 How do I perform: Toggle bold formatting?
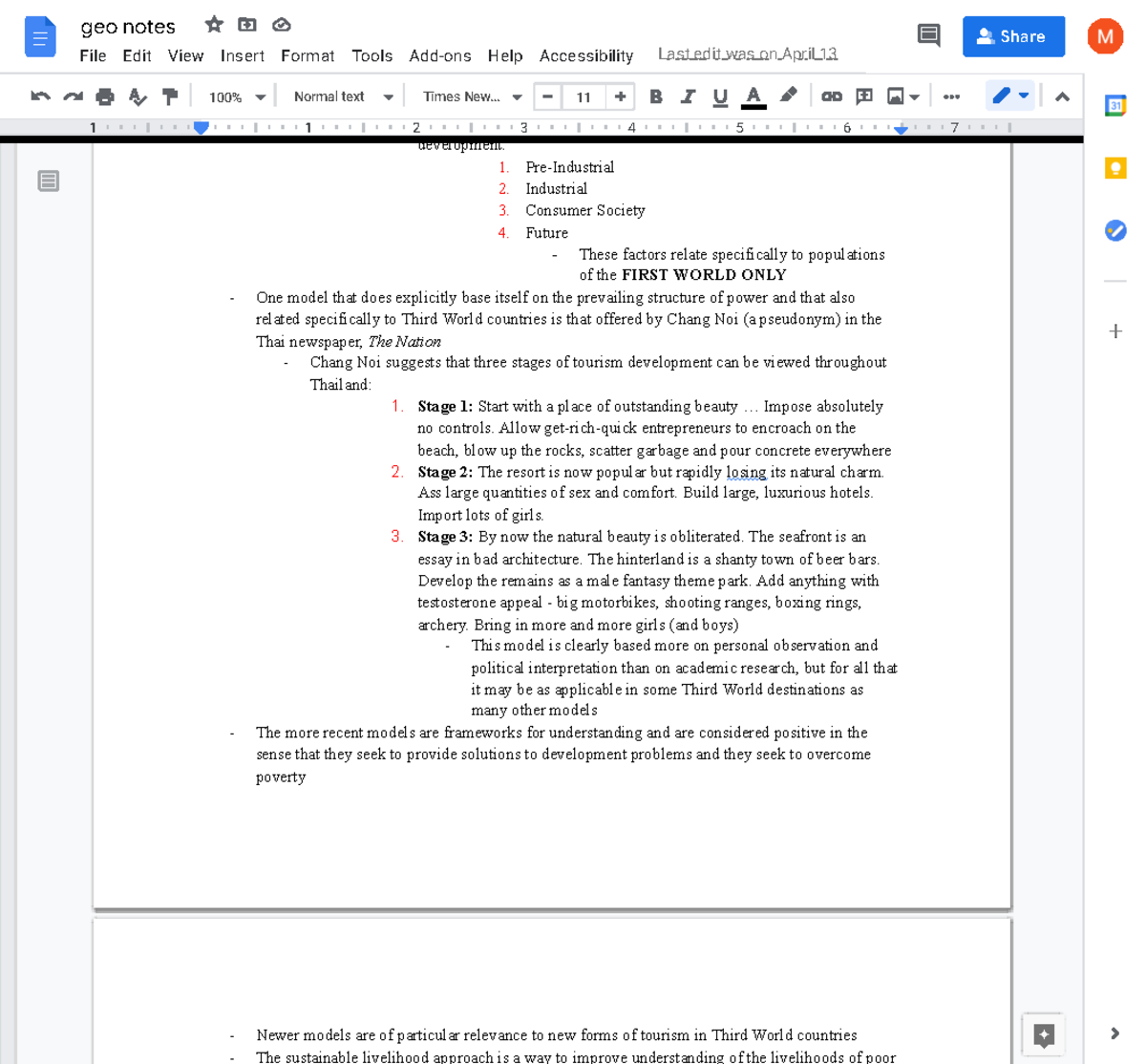(x=657, y=96)
